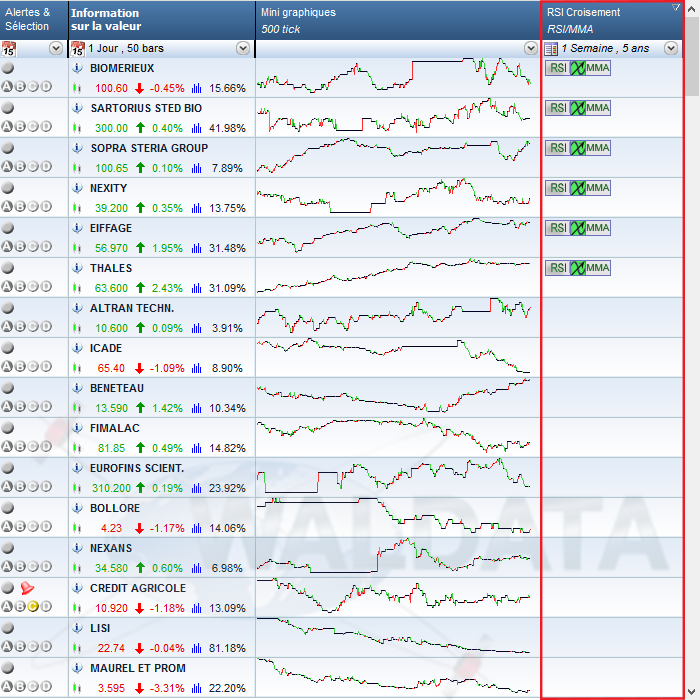Open the EIFFAGE stock name
Image resolution: width=700 pixels, height=700 pixels.
(x=111, y=228)
